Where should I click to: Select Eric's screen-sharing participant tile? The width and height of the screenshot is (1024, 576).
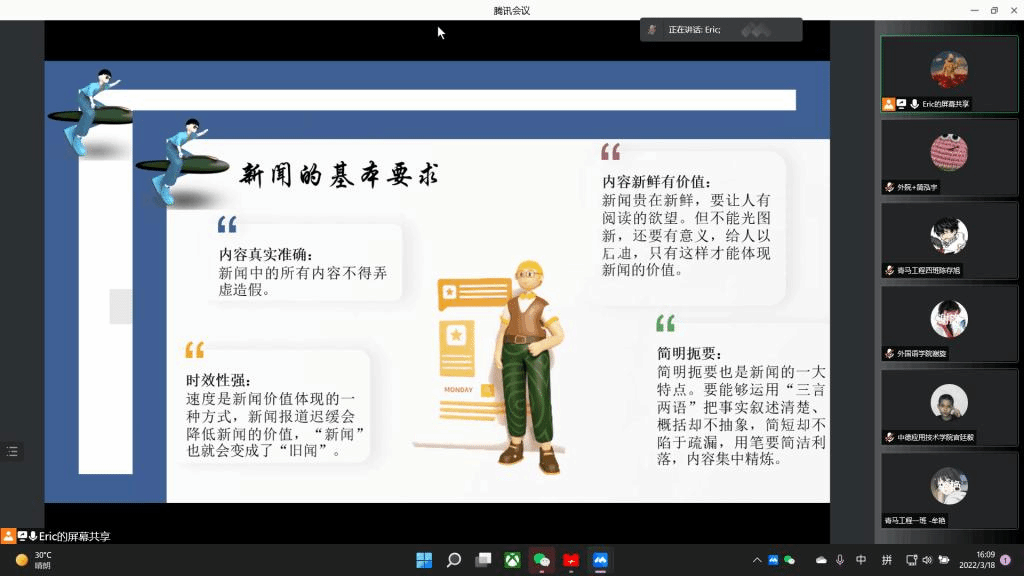pyautogui.click(x=949, y=74)
